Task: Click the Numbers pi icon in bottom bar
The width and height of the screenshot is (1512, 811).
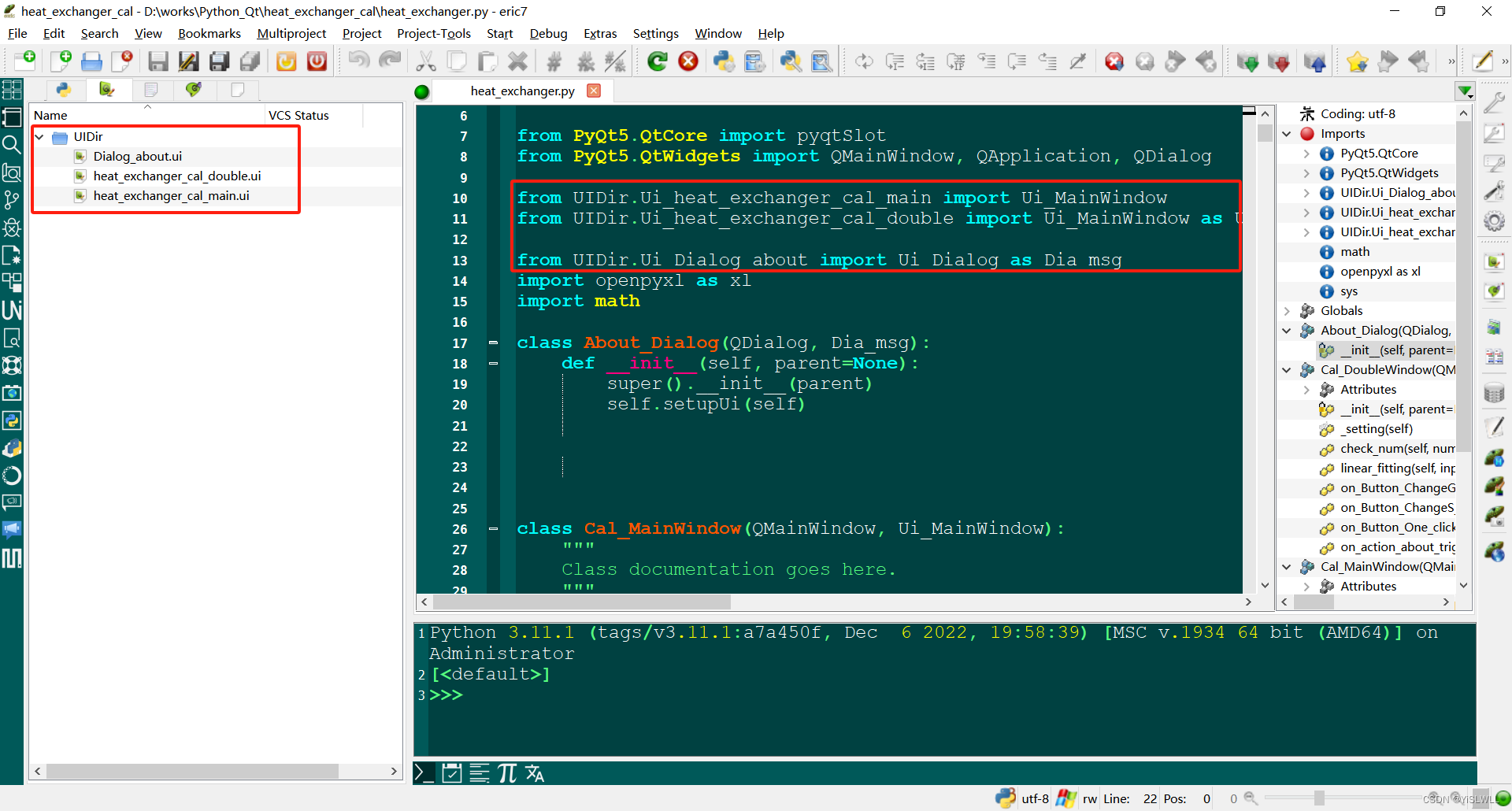Action: (x=507, y=773)
